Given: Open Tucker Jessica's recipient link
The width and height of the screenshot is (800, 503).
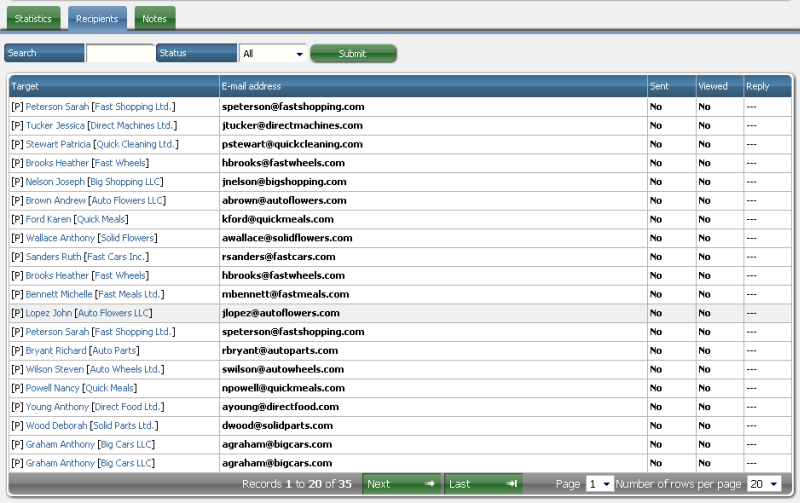Looking at the screenshot, I should pyautogui.click(x=55, y=125).
